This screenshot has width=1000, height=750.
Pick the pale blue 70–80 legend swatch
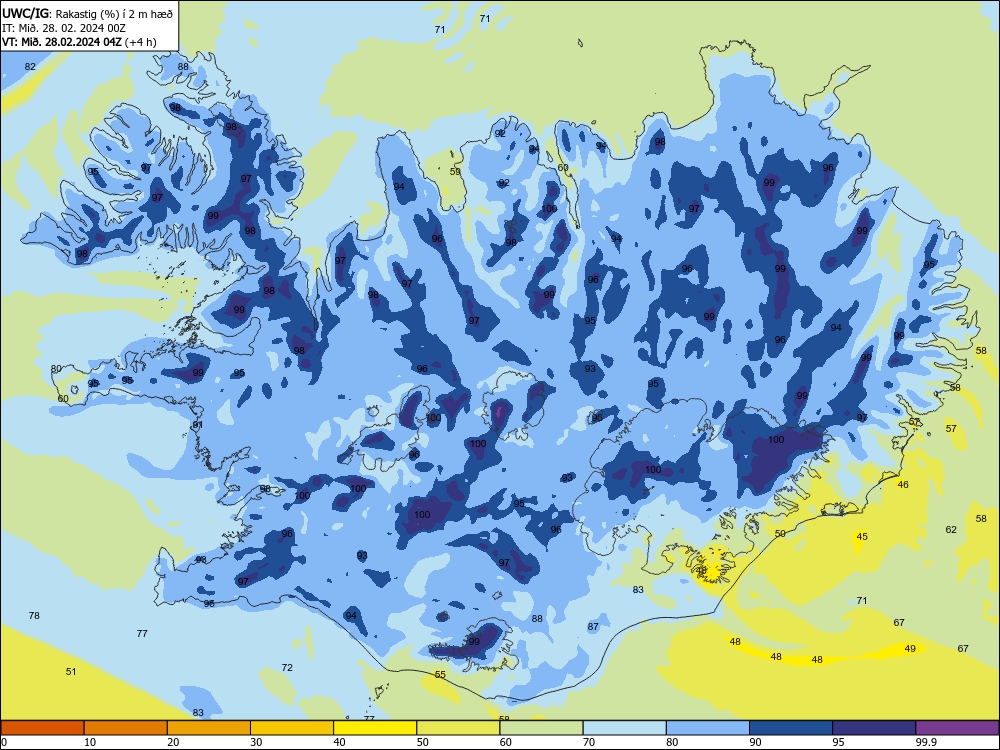click(624, 728)
